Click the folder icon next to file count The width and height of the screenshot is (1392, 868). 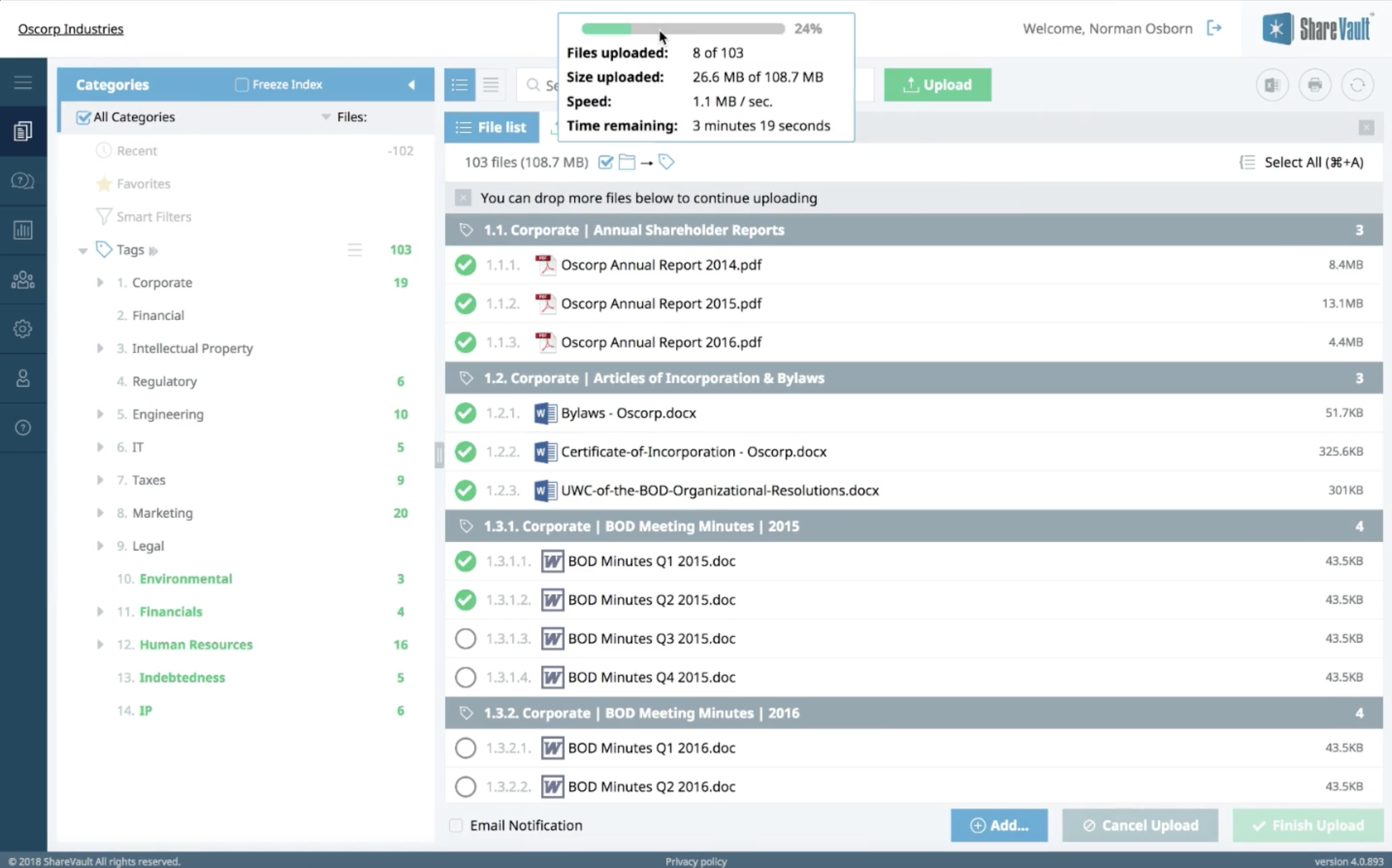point(626,163)
